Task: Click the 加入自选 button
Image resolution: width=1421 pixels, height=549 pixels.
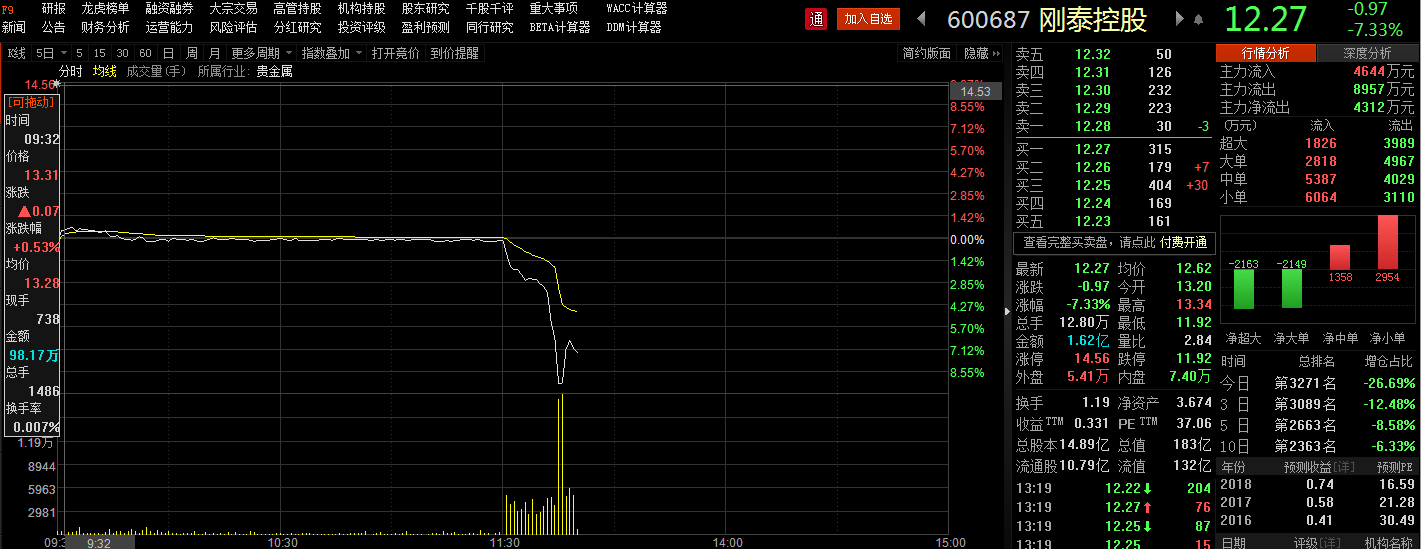Action: click(868, 19)
